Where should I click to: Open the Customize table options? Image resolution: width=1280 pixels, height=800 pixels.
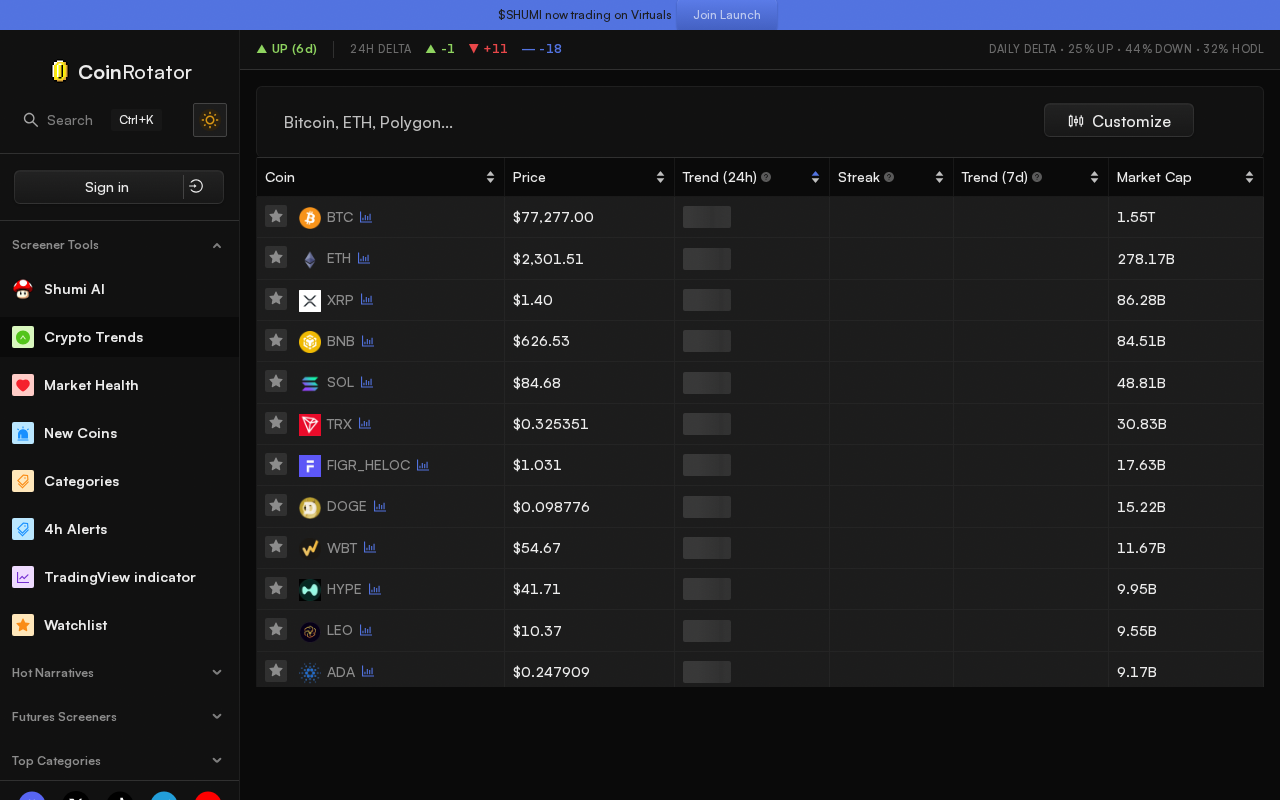pyautogui.click(x=1118, y=121)
